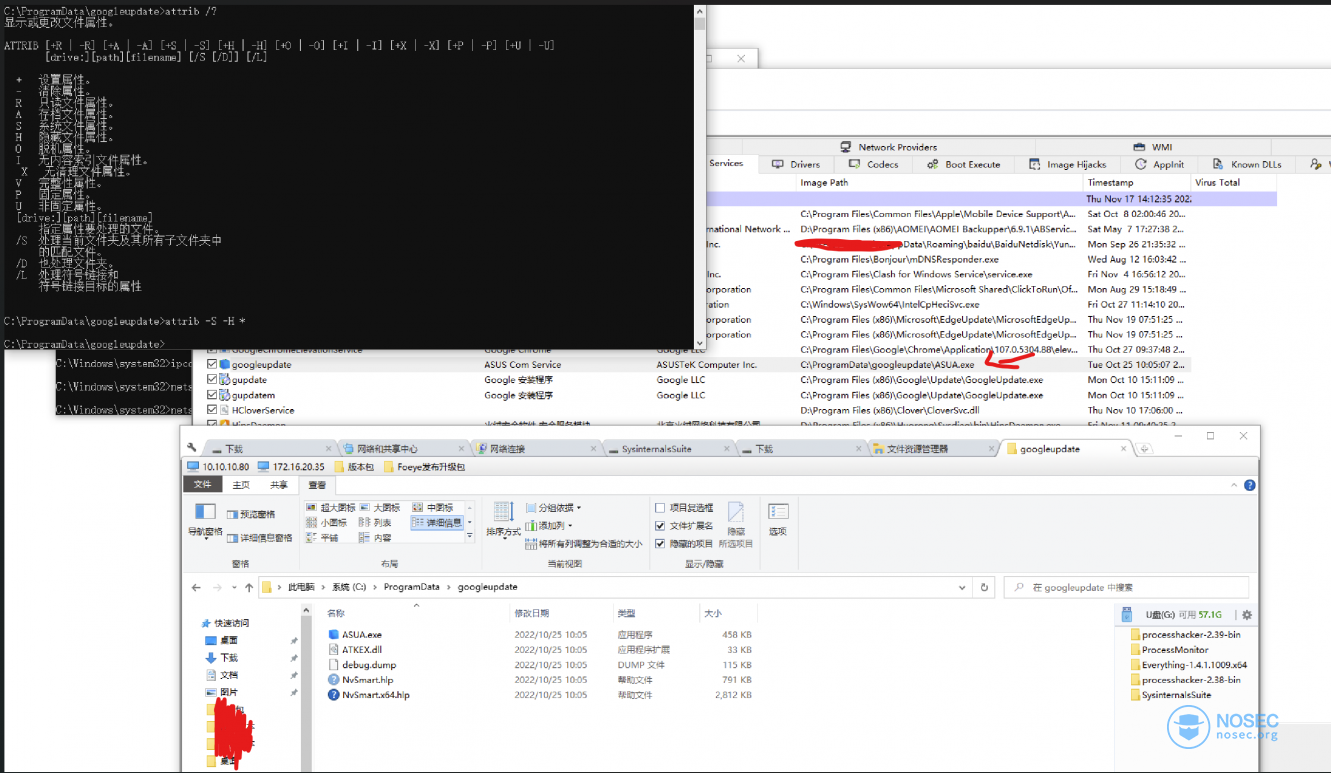This screenshot has width=1331, height=773.
Task: Open the Boot Execute tab in Autoruns
Action: click(964, 164)
